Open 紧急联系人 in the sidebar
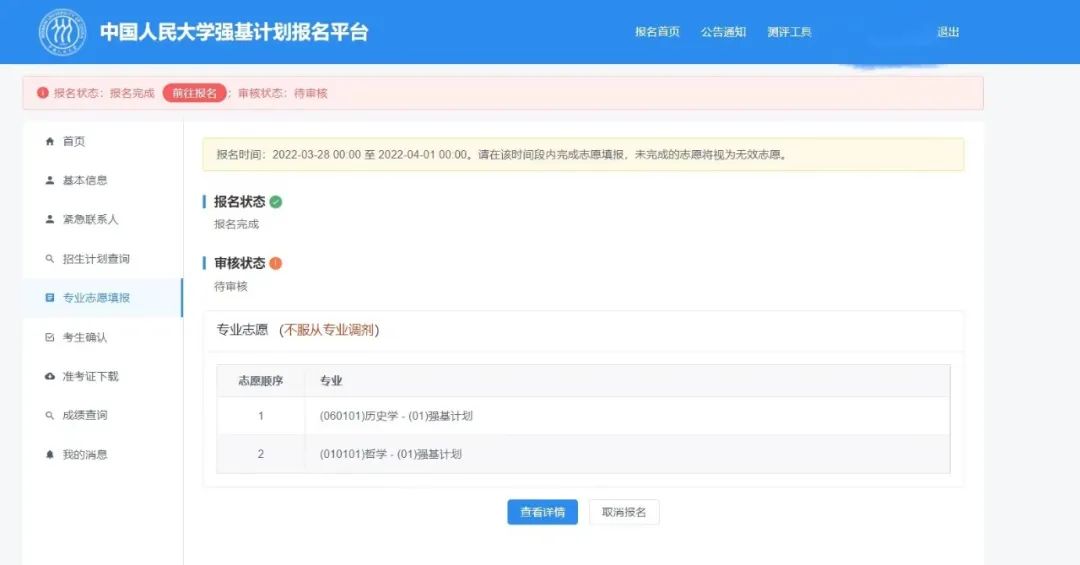The height and width of the screenshot is (565, 1080). point(103,219)
